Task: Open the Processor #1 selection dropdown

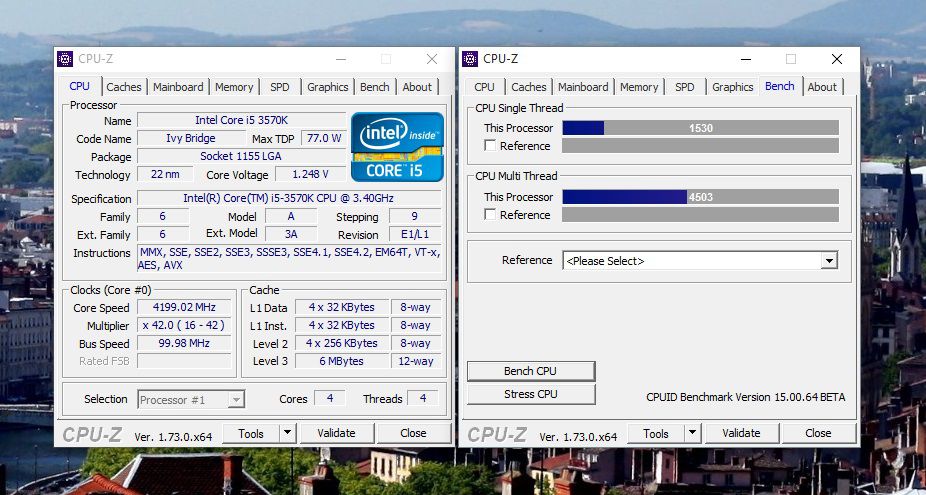Action: (191, 399)
